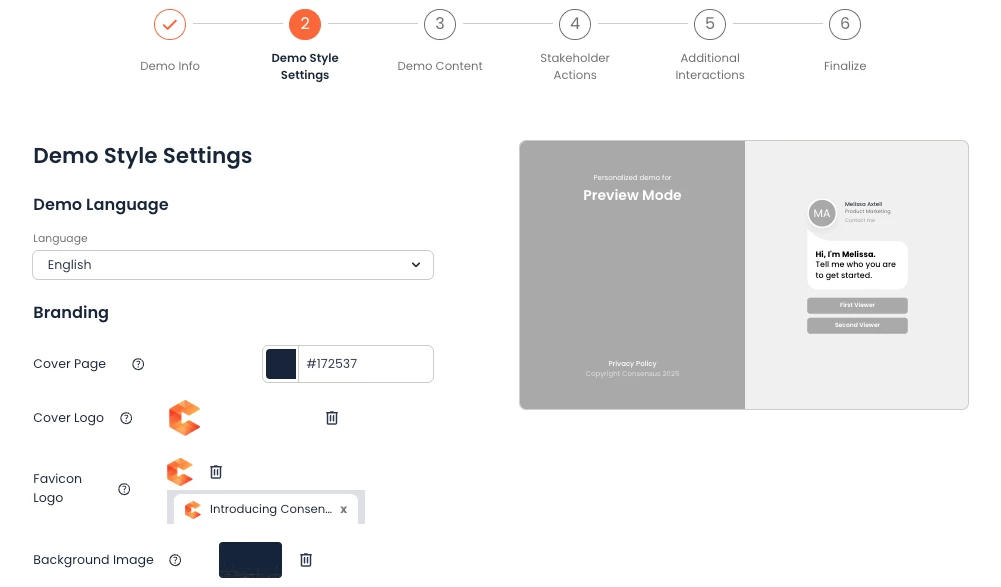The width and height of the screenshot is (1001, 587).
Task: Click the First Viewer preview button
Action: [x=857, y=305]
